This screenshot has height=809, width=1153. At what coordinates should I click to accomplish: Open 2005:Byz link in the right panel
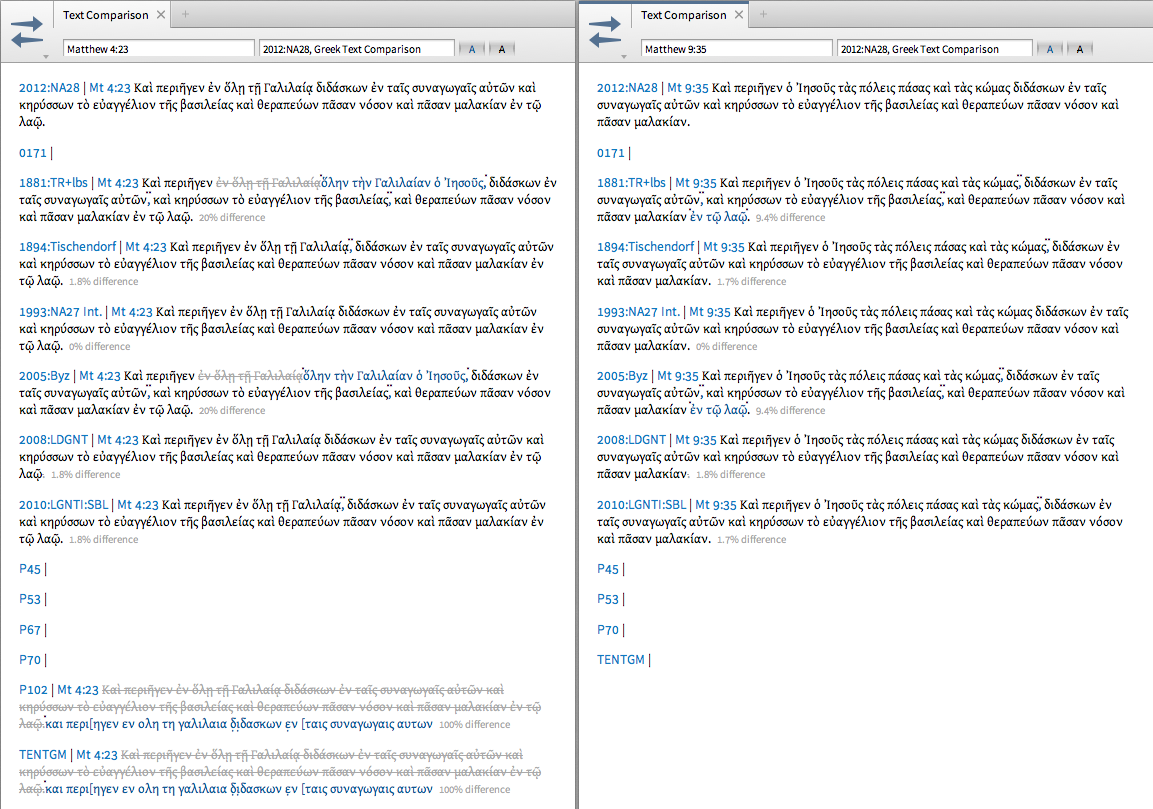[x=622, y=376]
